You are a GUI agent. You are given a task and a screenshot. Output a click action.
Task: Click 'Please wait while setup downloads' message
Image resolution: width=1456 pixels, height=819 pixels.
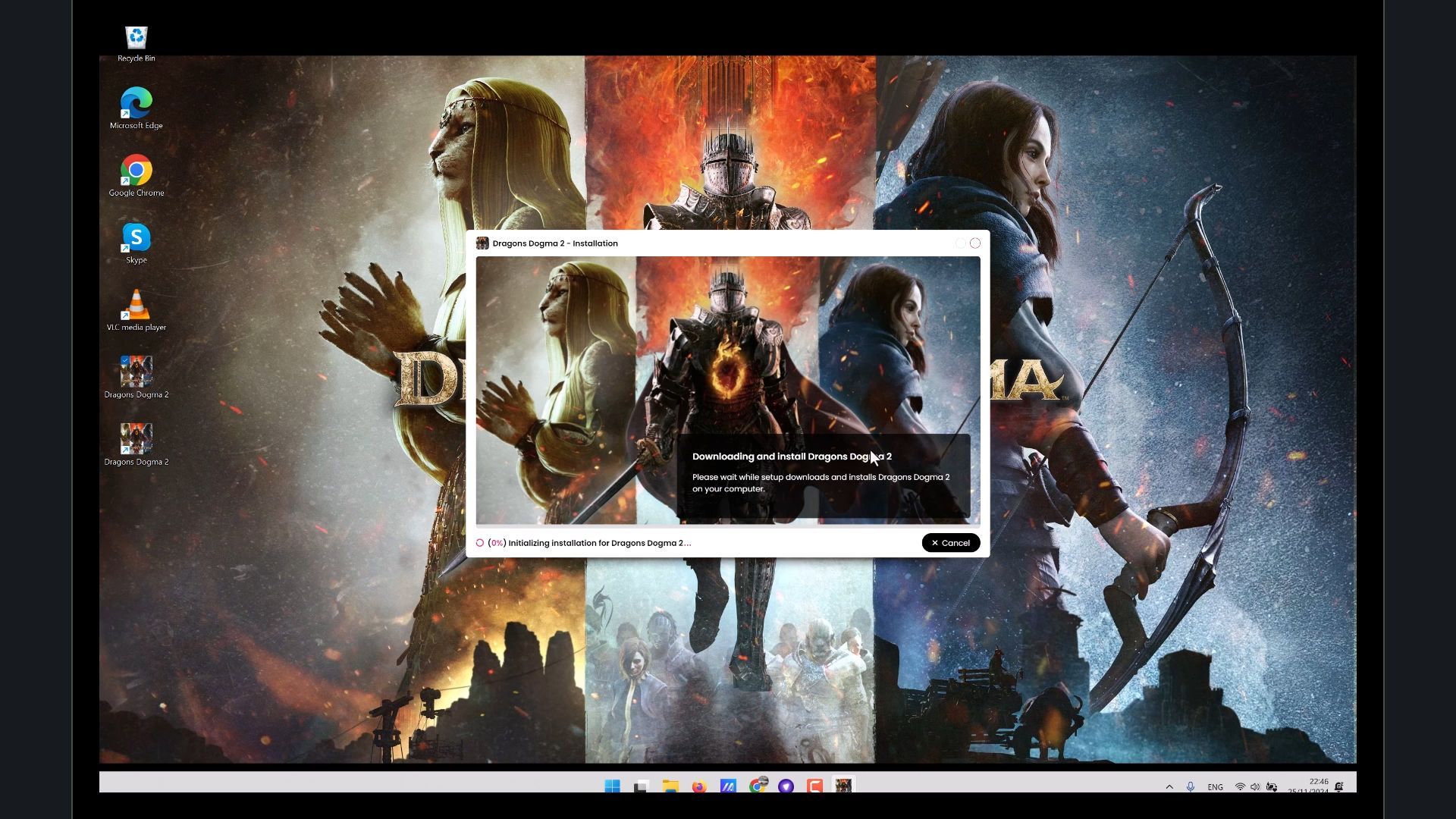click(821, 483)
